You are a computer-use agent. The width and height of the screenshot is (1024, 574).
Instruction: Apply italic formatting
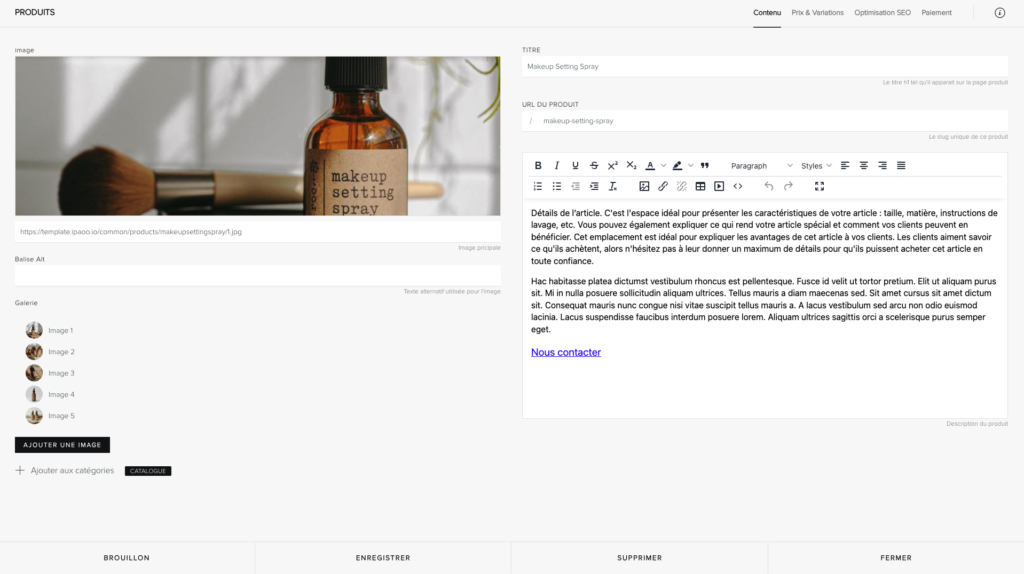pyautogui.click(x=556, y=166)
